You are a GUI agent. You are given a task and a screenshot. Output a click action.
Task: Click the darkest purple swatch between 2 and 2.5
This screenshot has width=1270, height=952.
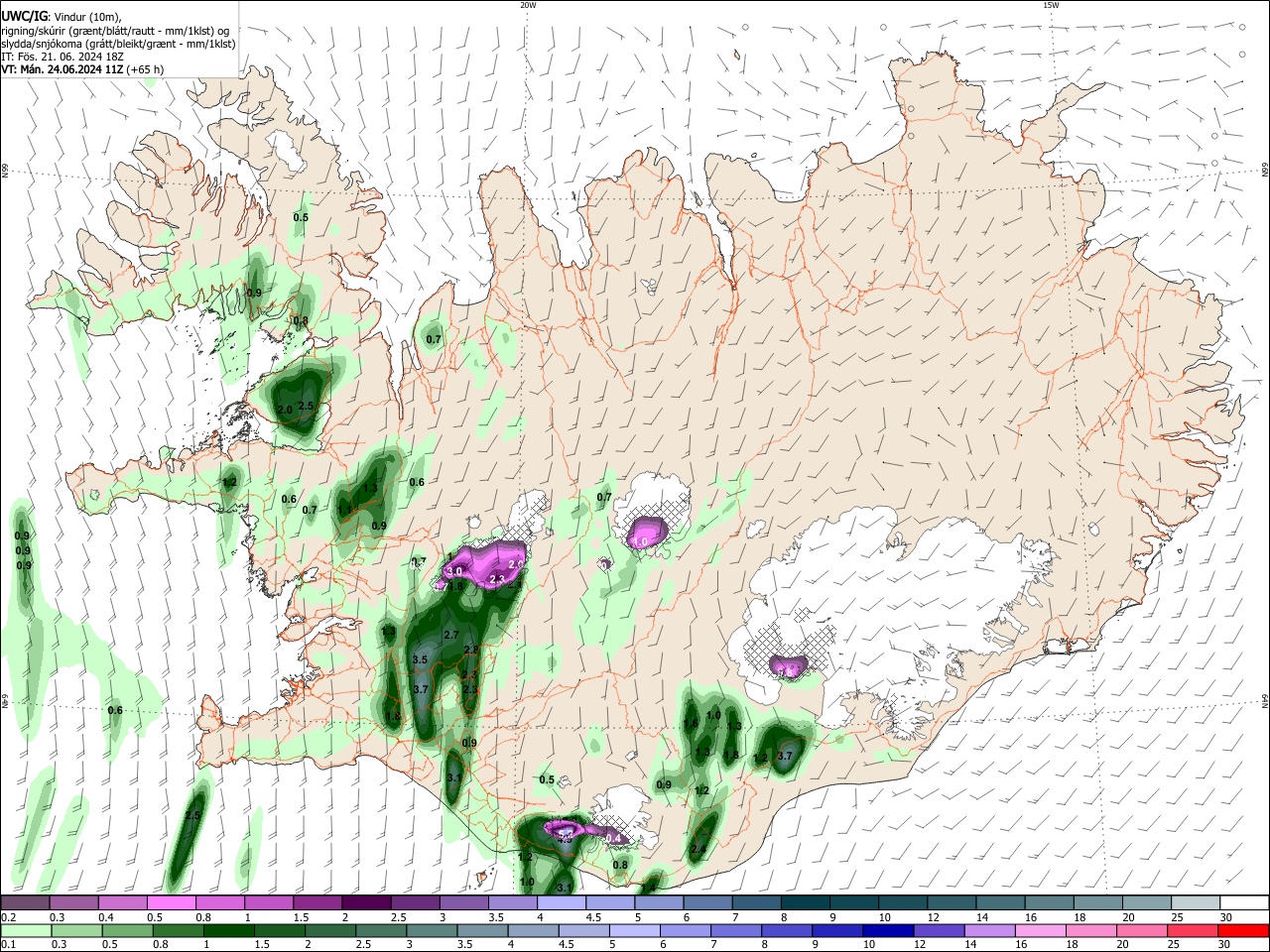click(367, 903)
